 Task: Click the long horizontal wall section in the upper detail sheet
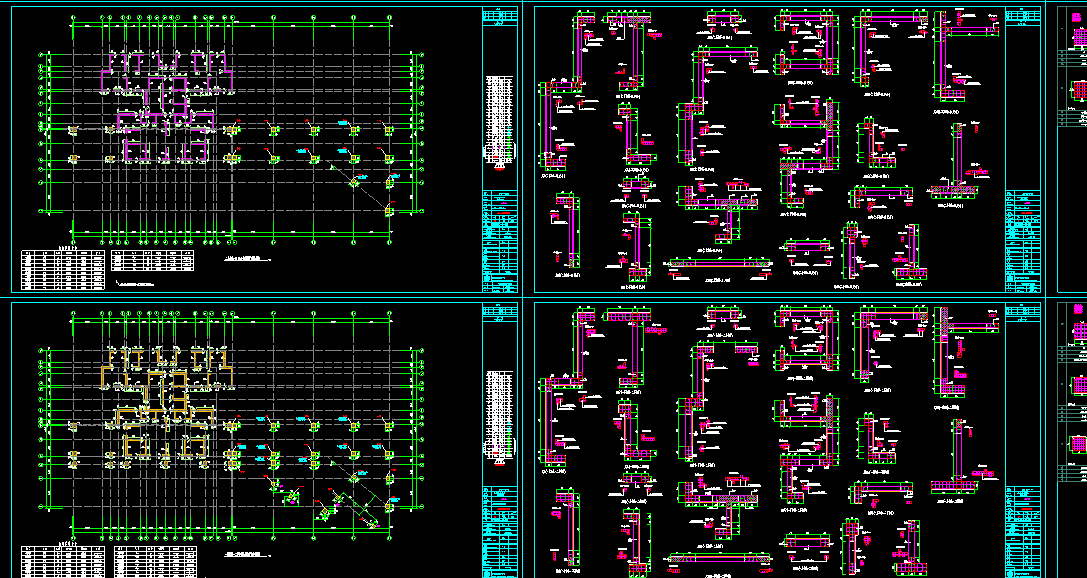719,263
